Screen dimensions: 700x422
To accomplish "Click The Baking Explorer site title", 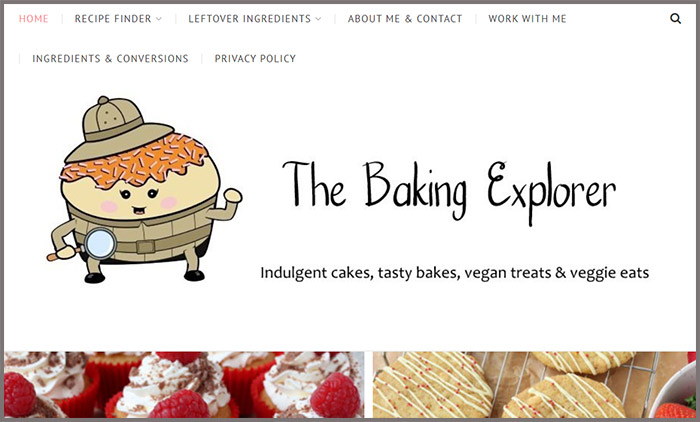I will 449,191.
